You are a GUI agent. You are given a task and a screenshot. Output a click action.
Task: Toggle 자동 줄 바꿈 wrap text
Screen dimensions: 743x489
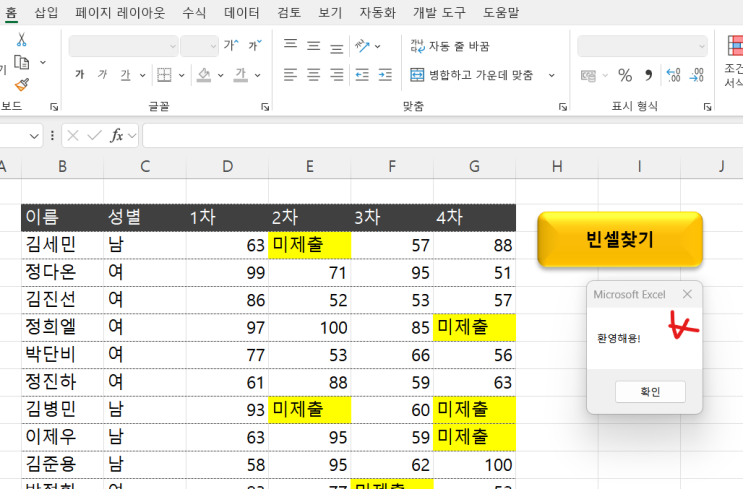pyautogui.click(x=450, y=46)
